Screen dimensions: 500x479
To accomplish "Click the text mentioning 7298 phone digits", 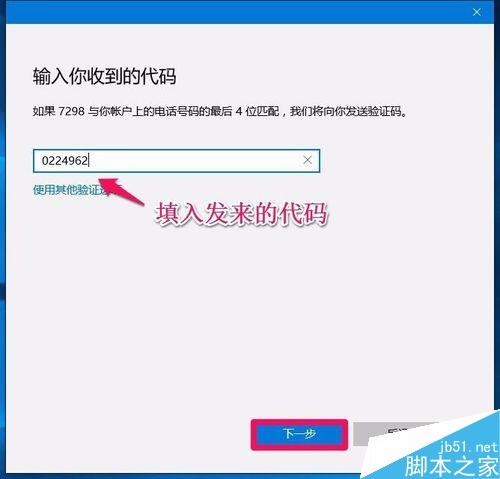I will (x=220, y=111).
